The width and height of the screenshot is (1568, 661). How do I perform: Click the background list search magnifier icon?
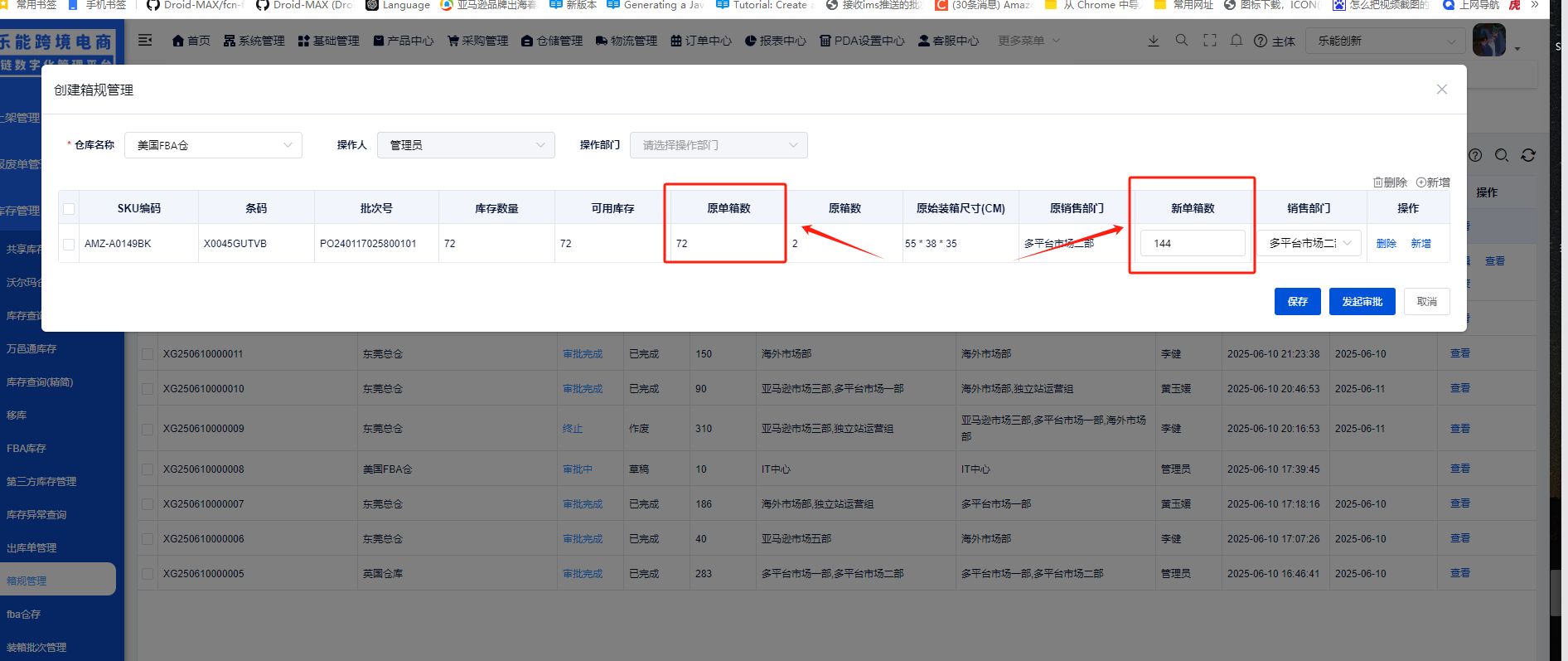(1502, 155)
